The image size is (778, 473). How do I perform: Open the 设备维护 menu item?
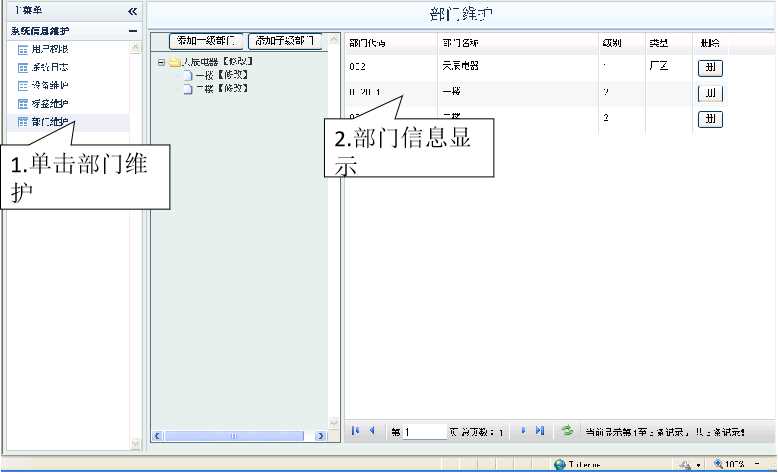tap(50, 85)
